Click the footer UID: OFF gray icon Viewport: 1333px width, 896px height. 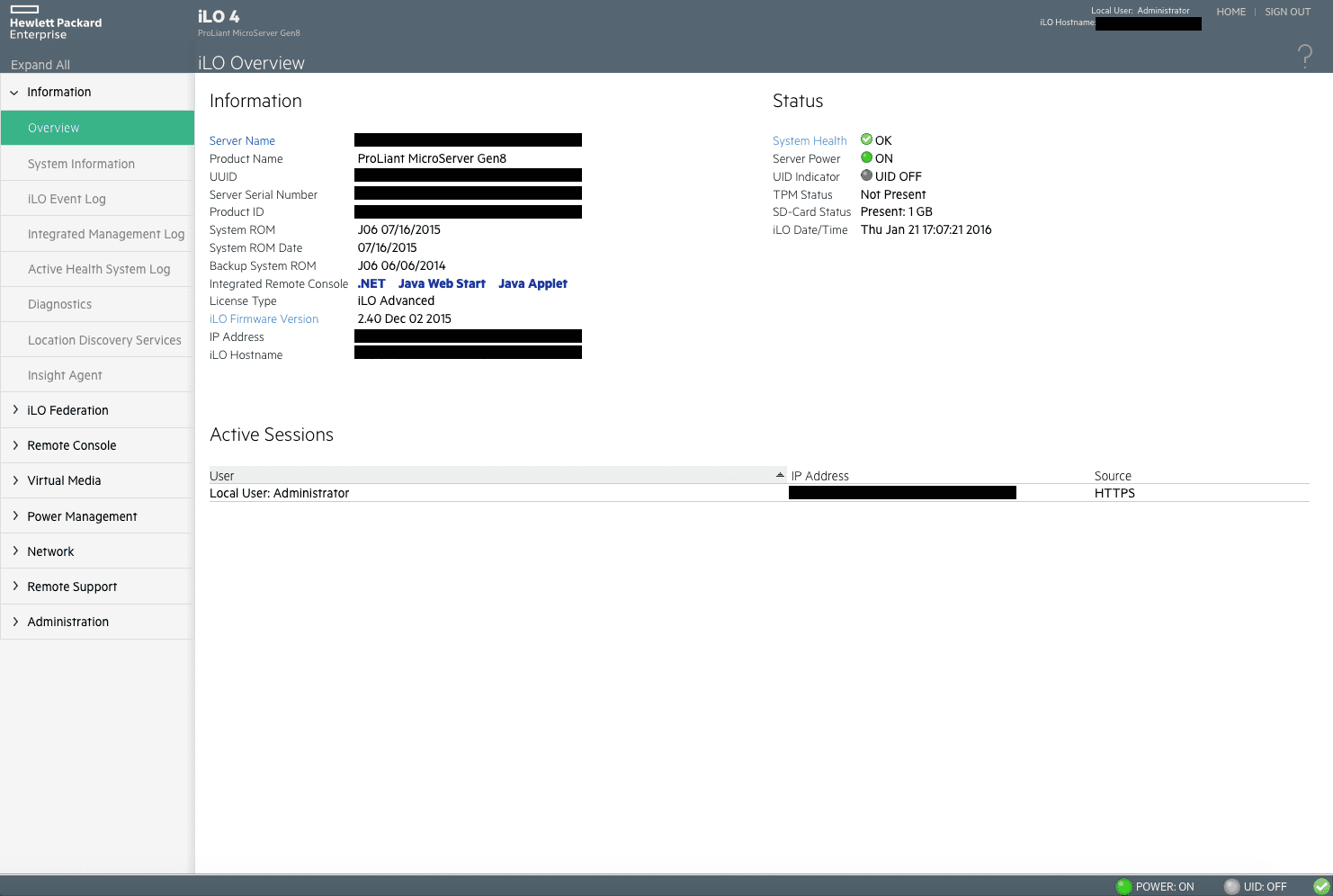tap(1231, 886)
